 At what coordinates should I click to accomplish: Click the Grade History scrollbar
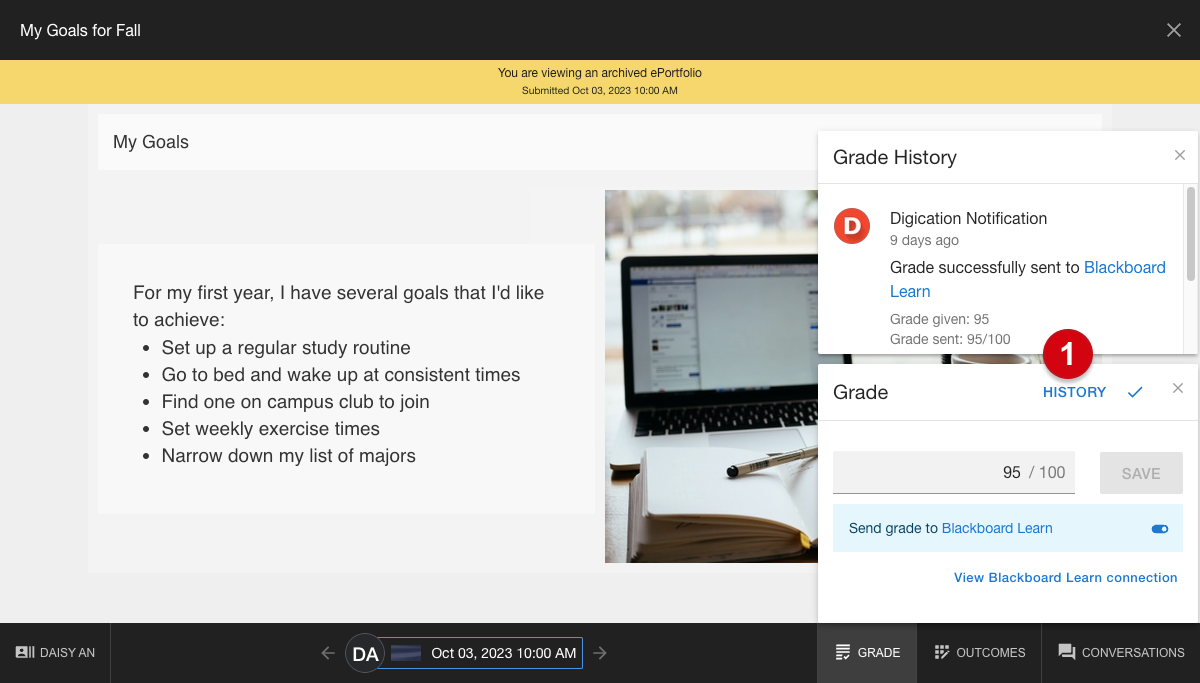click(1191, 234)
